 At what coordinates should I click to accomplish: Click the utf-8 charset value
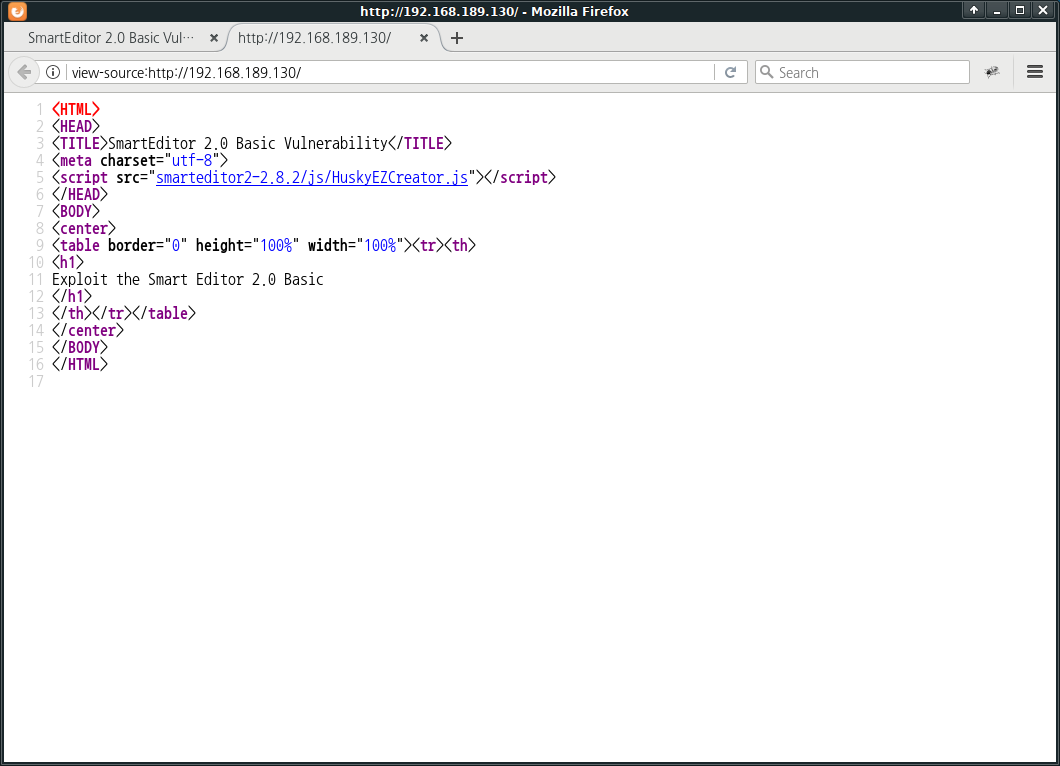click(x=192, y=160)
